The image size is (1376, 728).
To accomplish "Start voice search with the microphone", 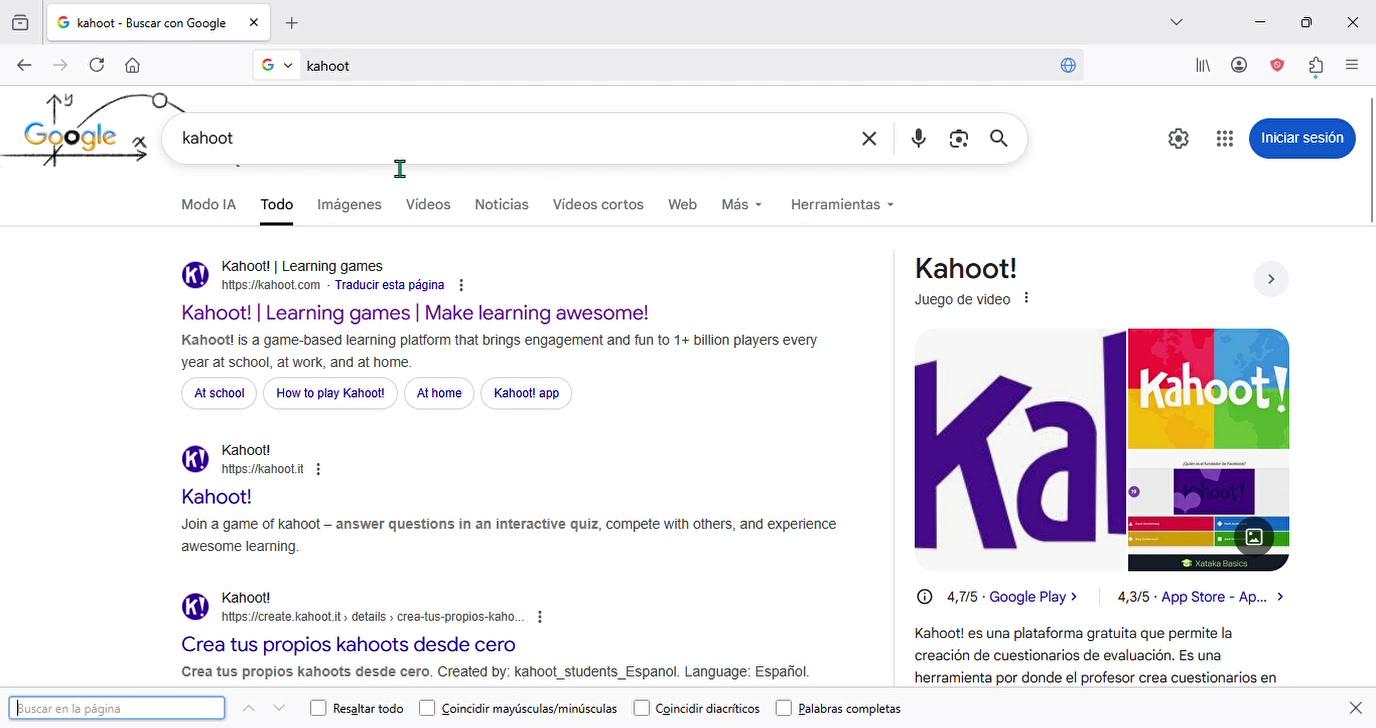I will [x=918, y=138].
